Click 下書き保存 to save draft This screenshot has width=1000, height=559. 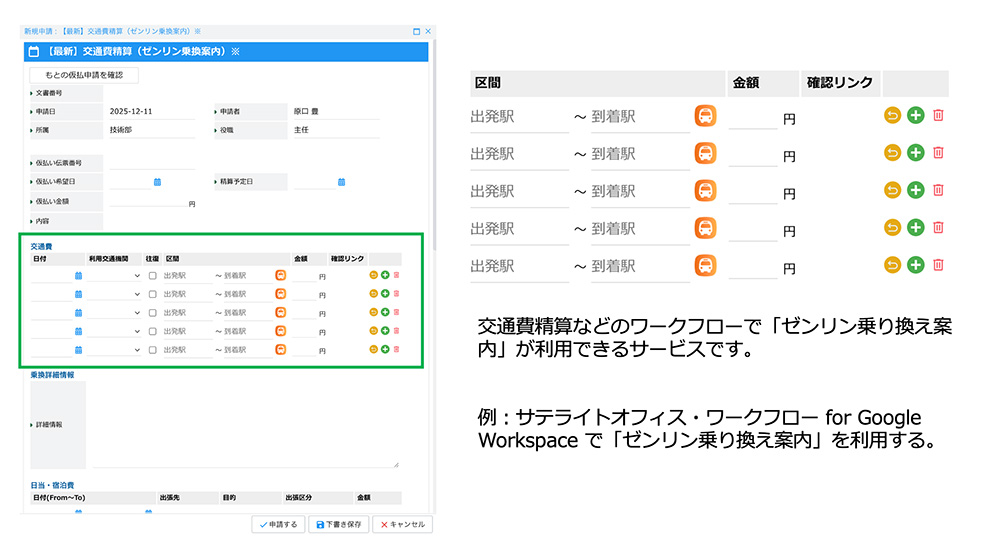click(338, 524)
